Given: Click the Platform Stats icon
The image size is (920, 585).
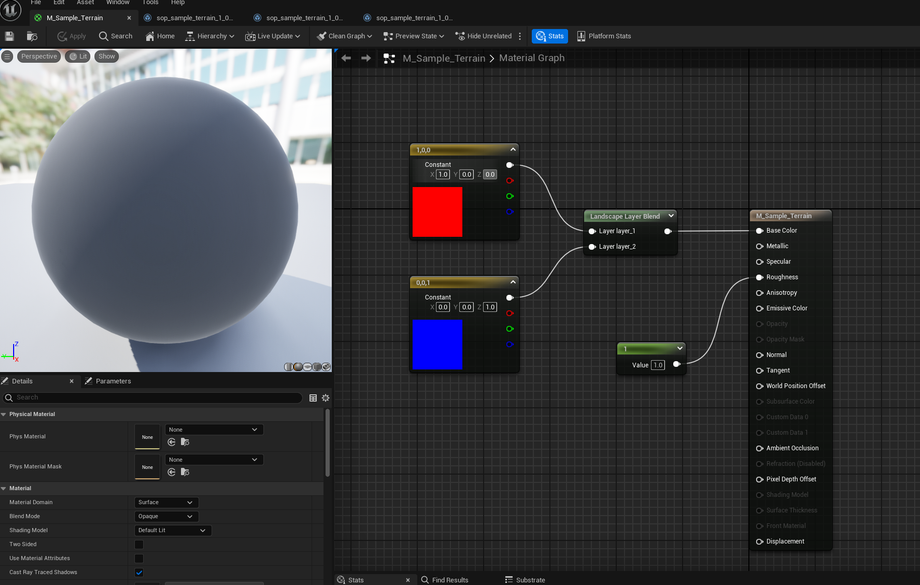Looking at the screenshot, I should [581, 36].
